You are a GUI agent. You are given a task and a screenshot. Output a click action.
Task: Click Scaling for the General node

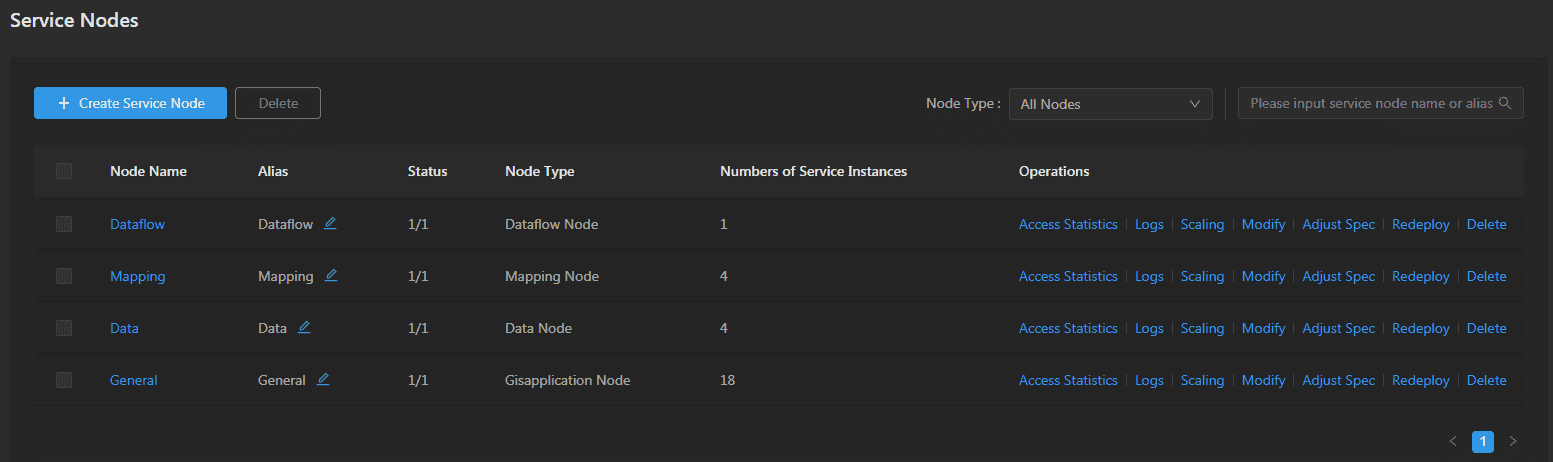1202,380
